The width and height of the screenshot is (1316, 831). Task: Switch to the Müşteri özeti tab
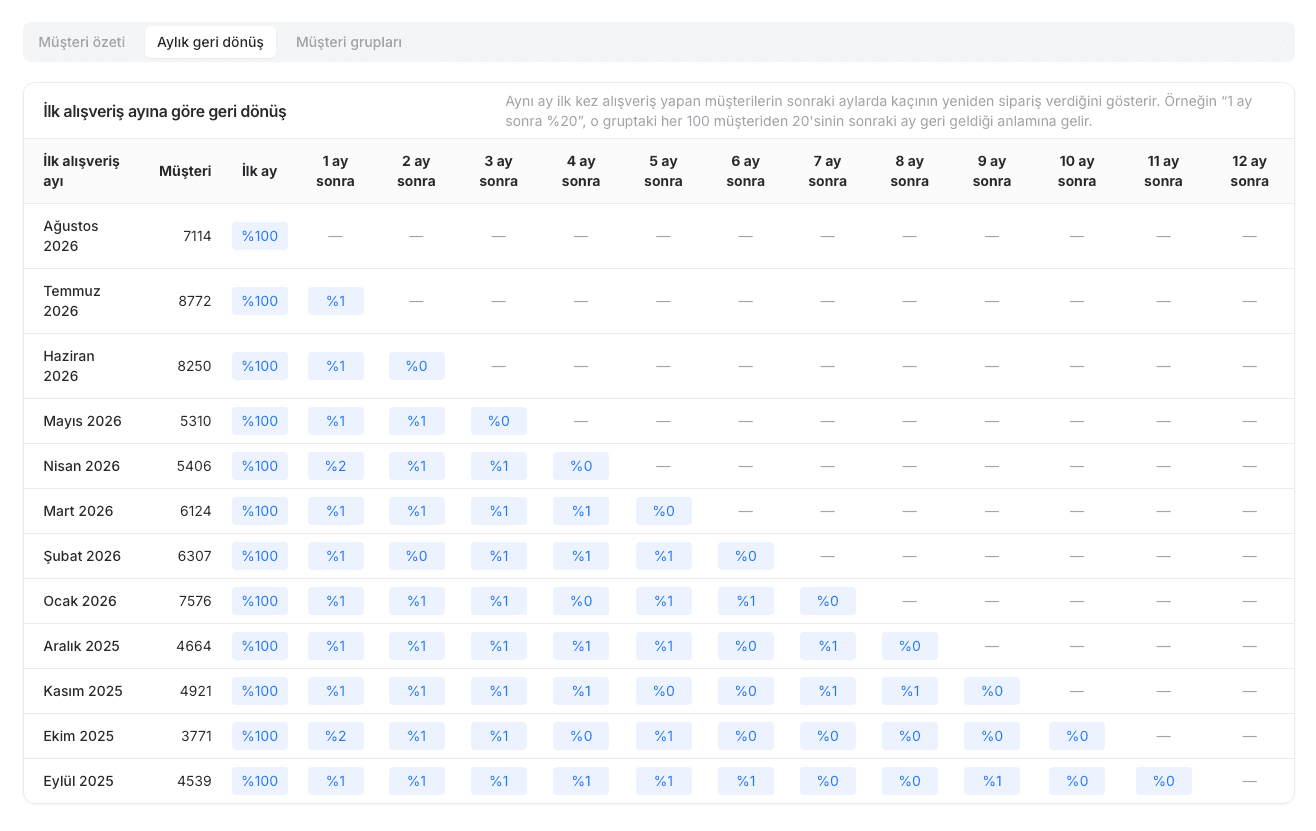pyautogui.click(x=82, y=42)
